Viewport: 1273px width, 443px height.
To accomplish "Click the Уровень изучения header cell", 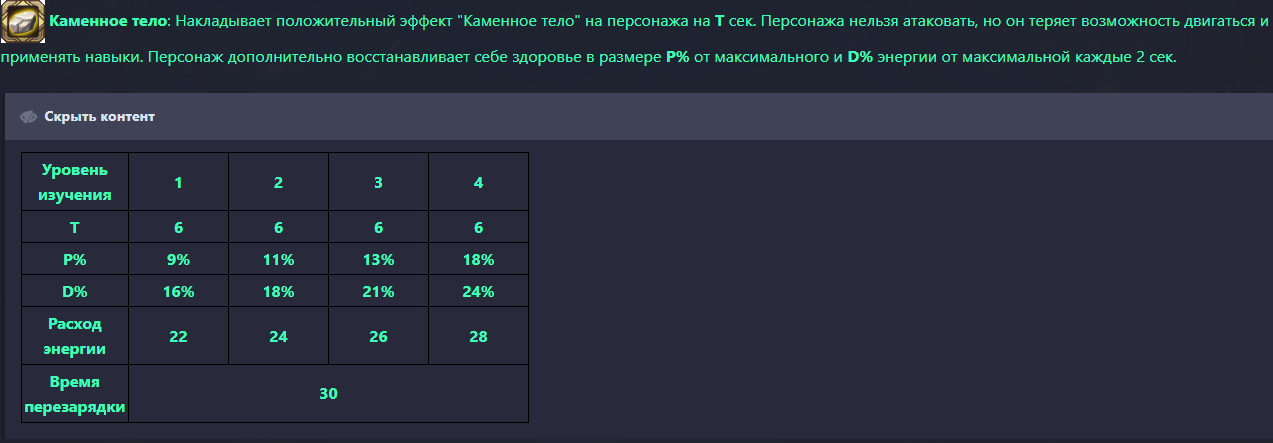I will point(75,182).
